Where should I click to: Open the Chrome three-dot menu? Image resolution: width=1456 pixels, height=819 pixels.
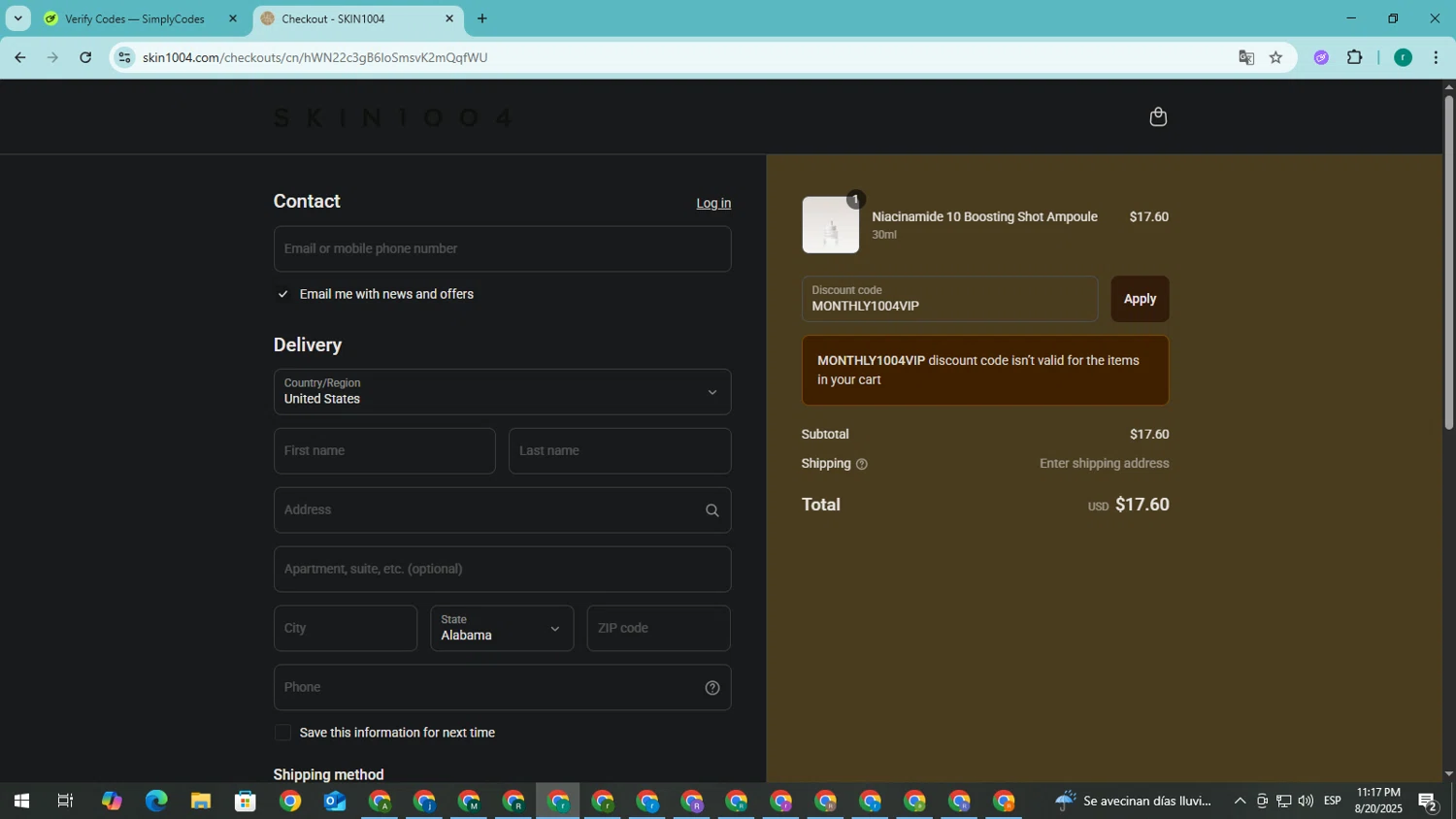[x=1436, y=57]
